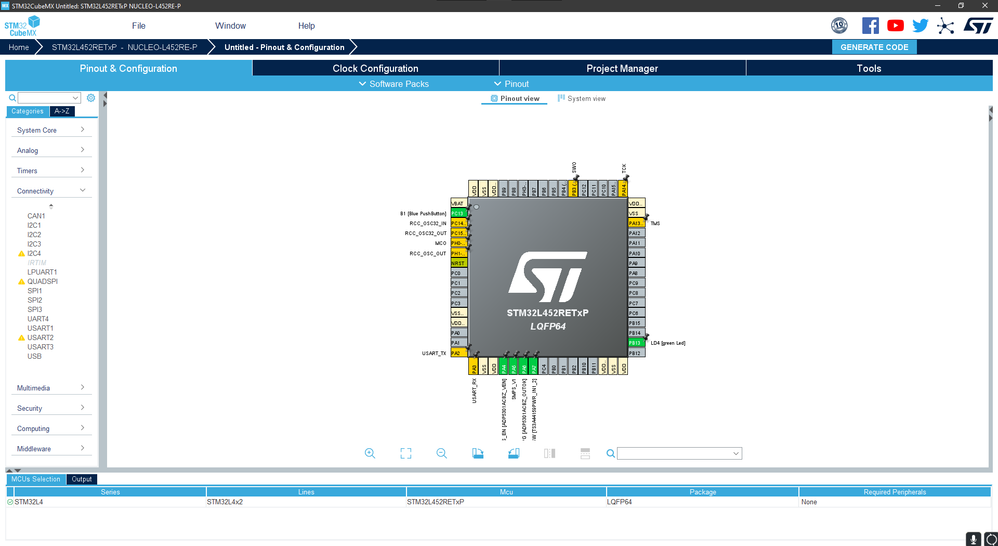This screenshot has width=998, height=546.
Task: Switch to Project Manager tab
Action: [622, 68]
